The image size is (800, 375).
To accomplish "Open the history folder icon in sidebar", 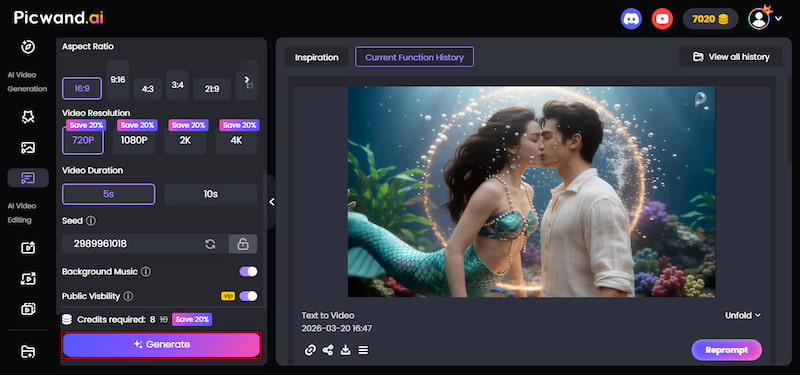I will 28,352.
